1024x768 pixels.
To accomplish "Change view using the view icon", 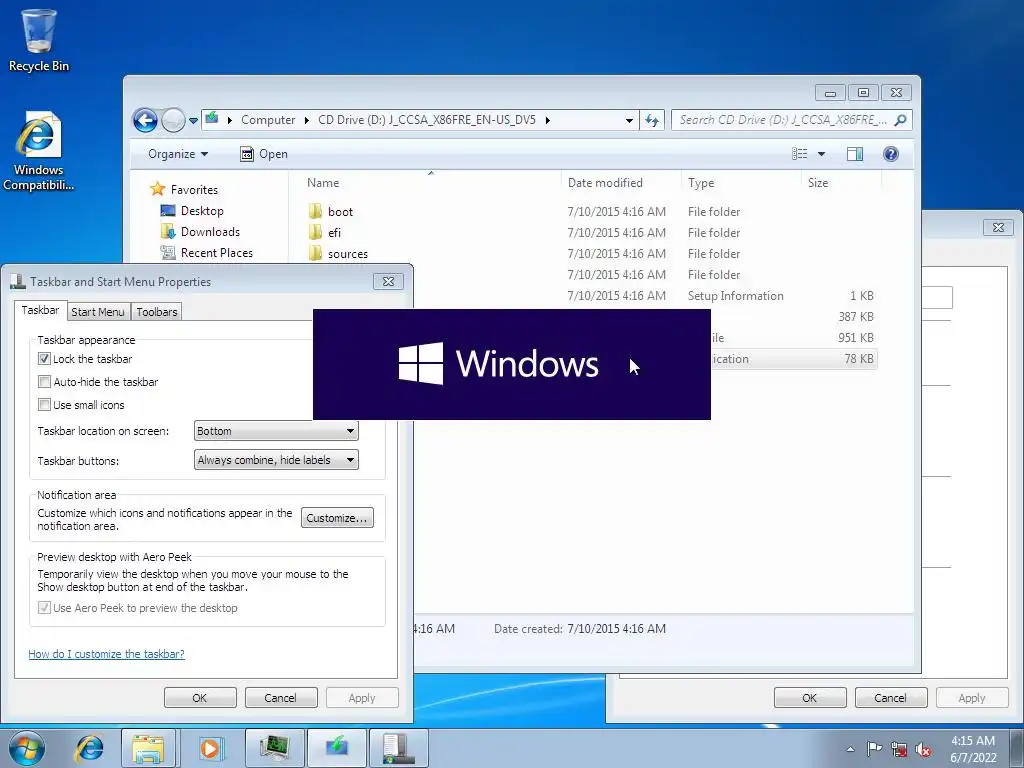I will [x=799, y=154].
